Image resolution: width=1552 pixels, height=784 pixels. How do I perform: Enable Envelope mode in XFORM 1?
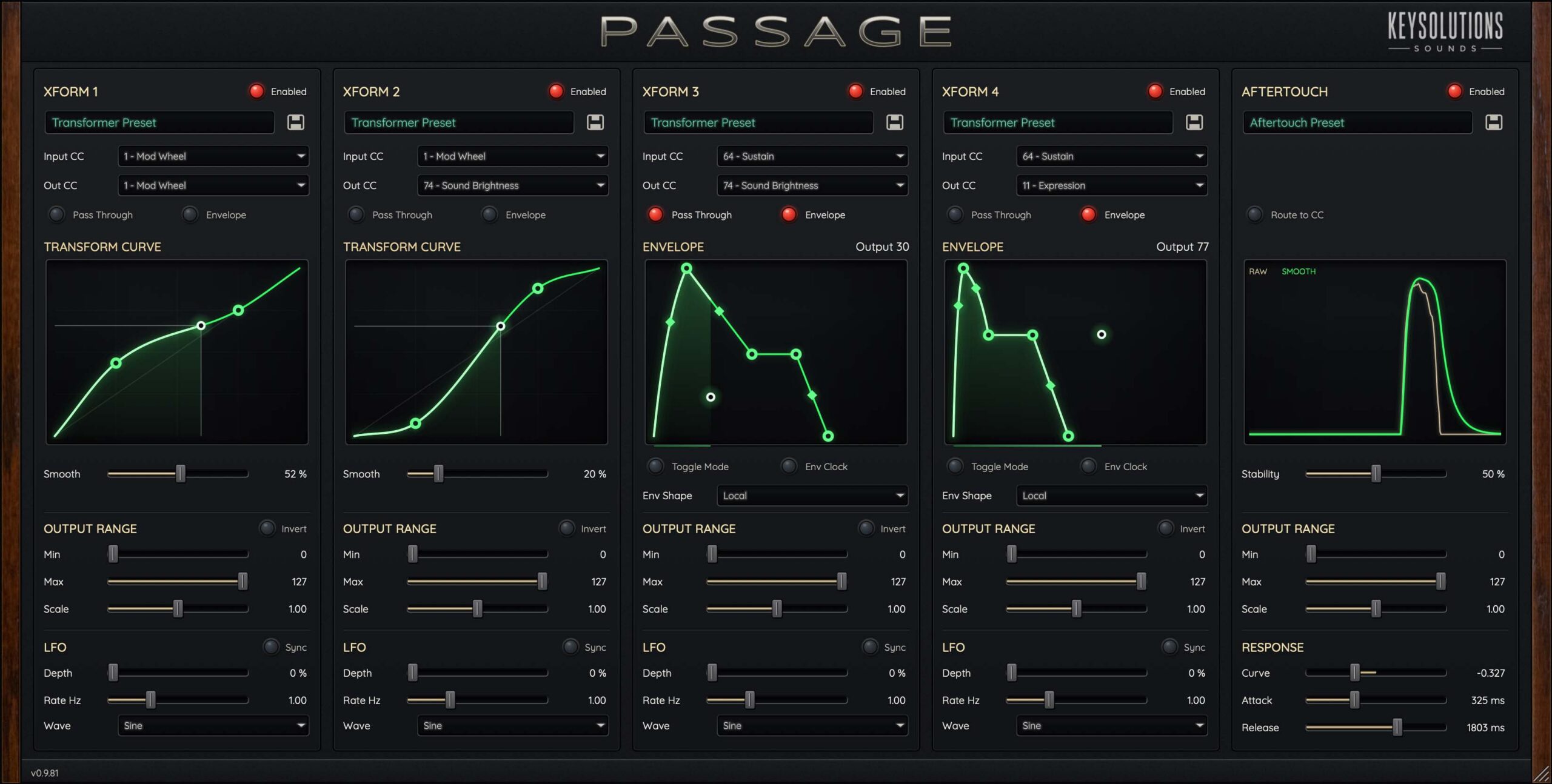(x=190, y=214)
